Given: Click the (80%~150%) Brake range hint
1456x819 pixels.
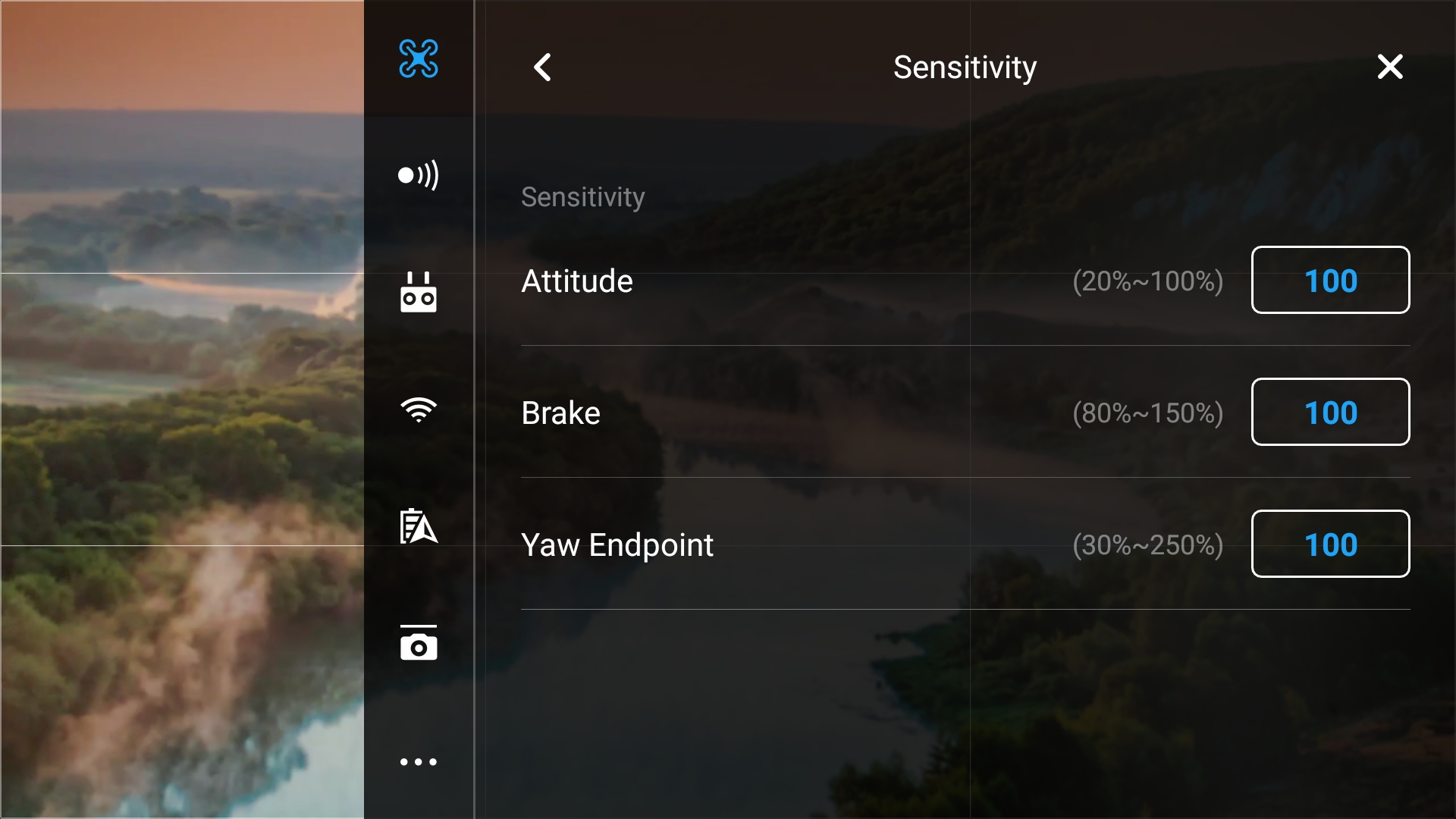Looking at the screenshot, I should (1147, 413).
